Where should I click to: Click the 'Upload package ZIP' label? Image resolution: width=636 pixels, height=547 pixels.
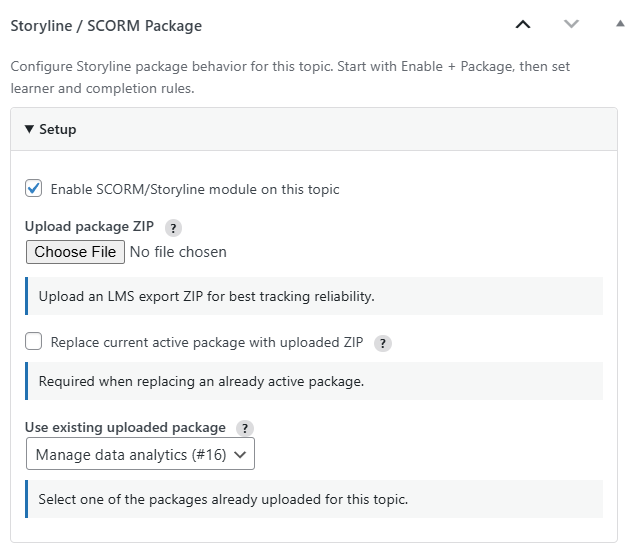[89, 226]
